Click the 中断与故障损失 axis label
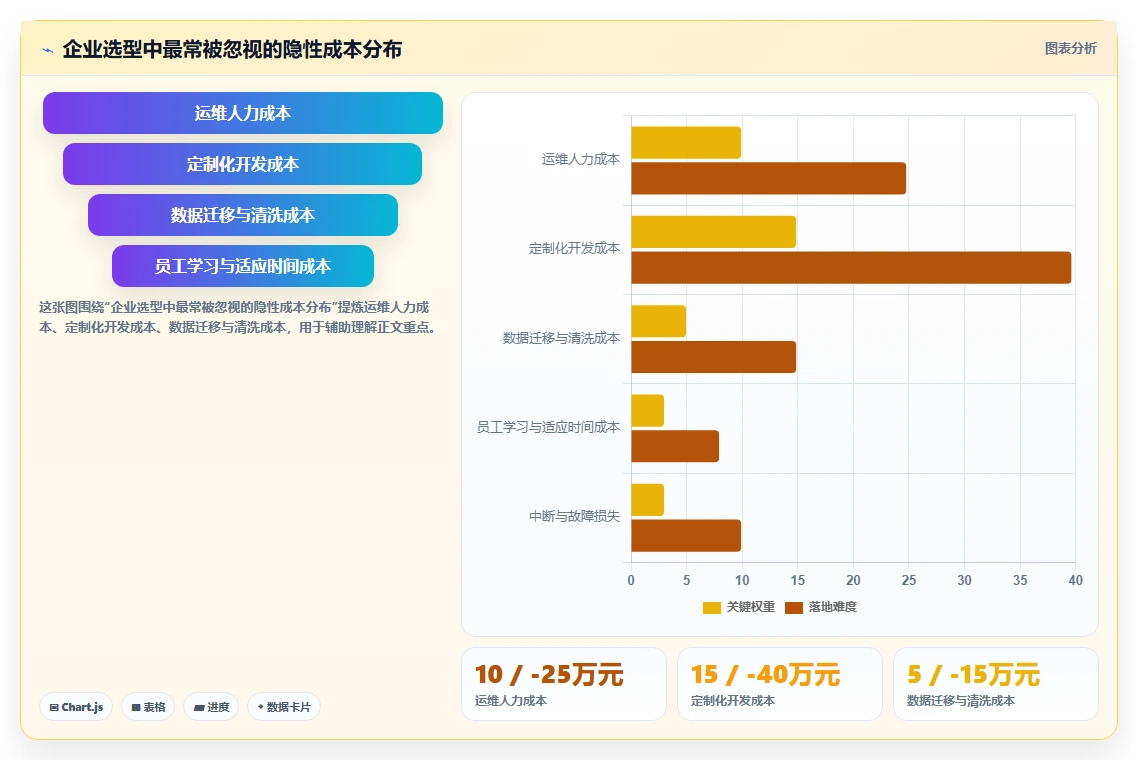The height and width of the screenshot is (760, 1138). click(x=574, y=516)
